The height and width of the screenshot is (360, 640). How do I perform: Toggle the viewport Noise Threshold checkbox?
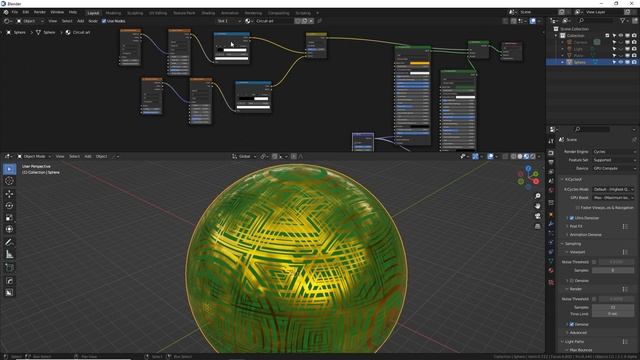coord(594,262)
